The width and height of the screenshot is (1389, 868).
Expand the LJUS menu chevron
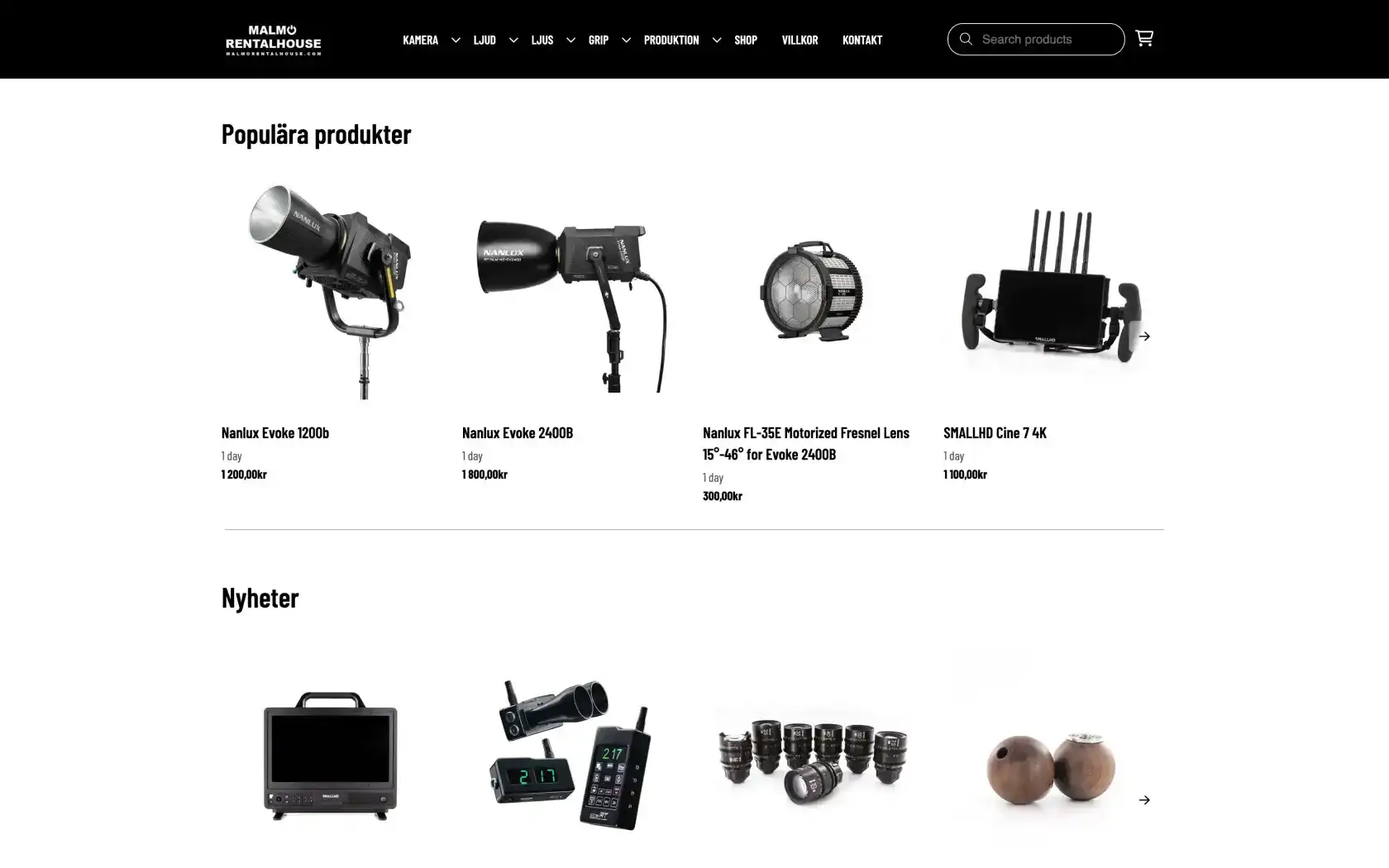point(570,40)
